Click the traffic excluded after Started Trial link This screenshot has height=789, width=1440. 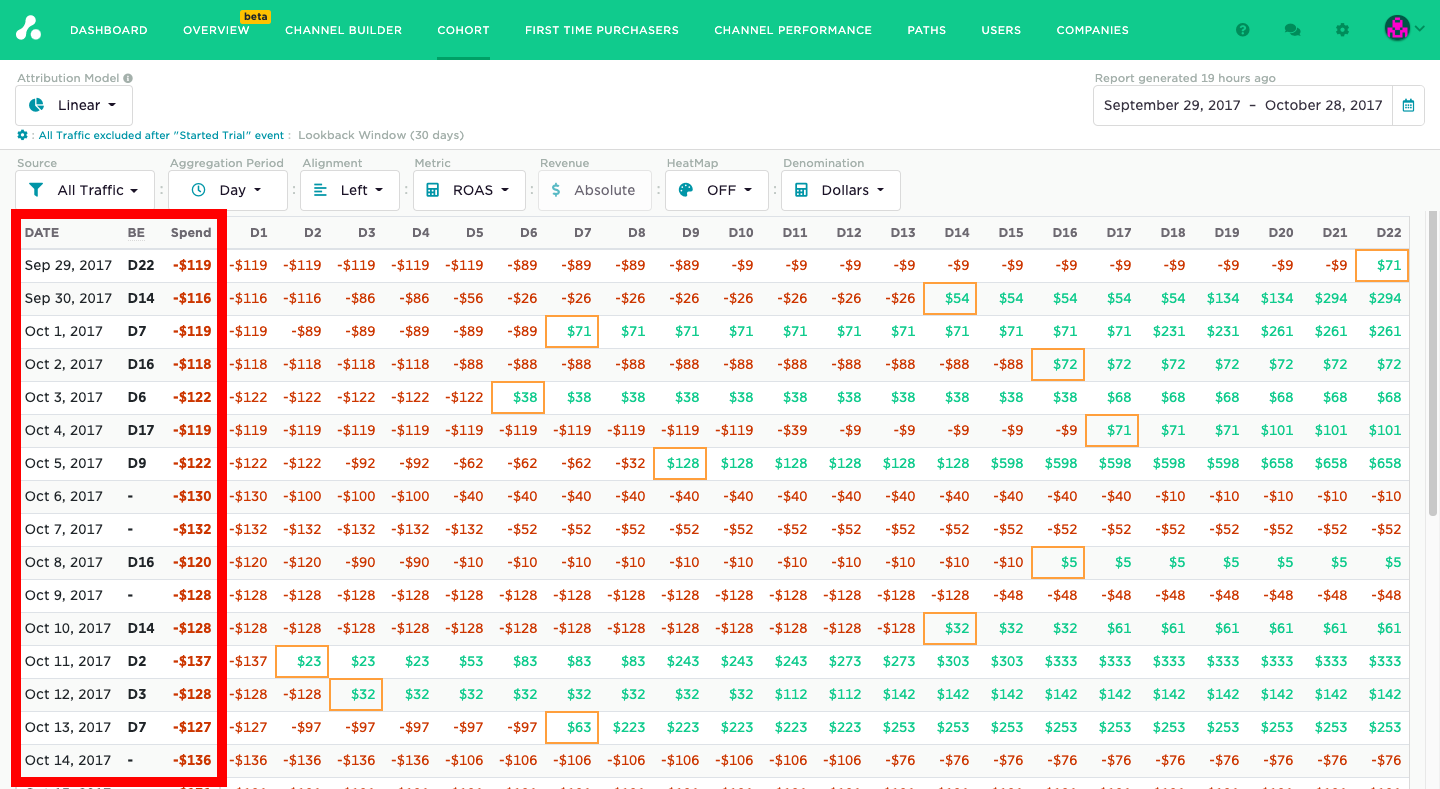[x=162, y=135]
